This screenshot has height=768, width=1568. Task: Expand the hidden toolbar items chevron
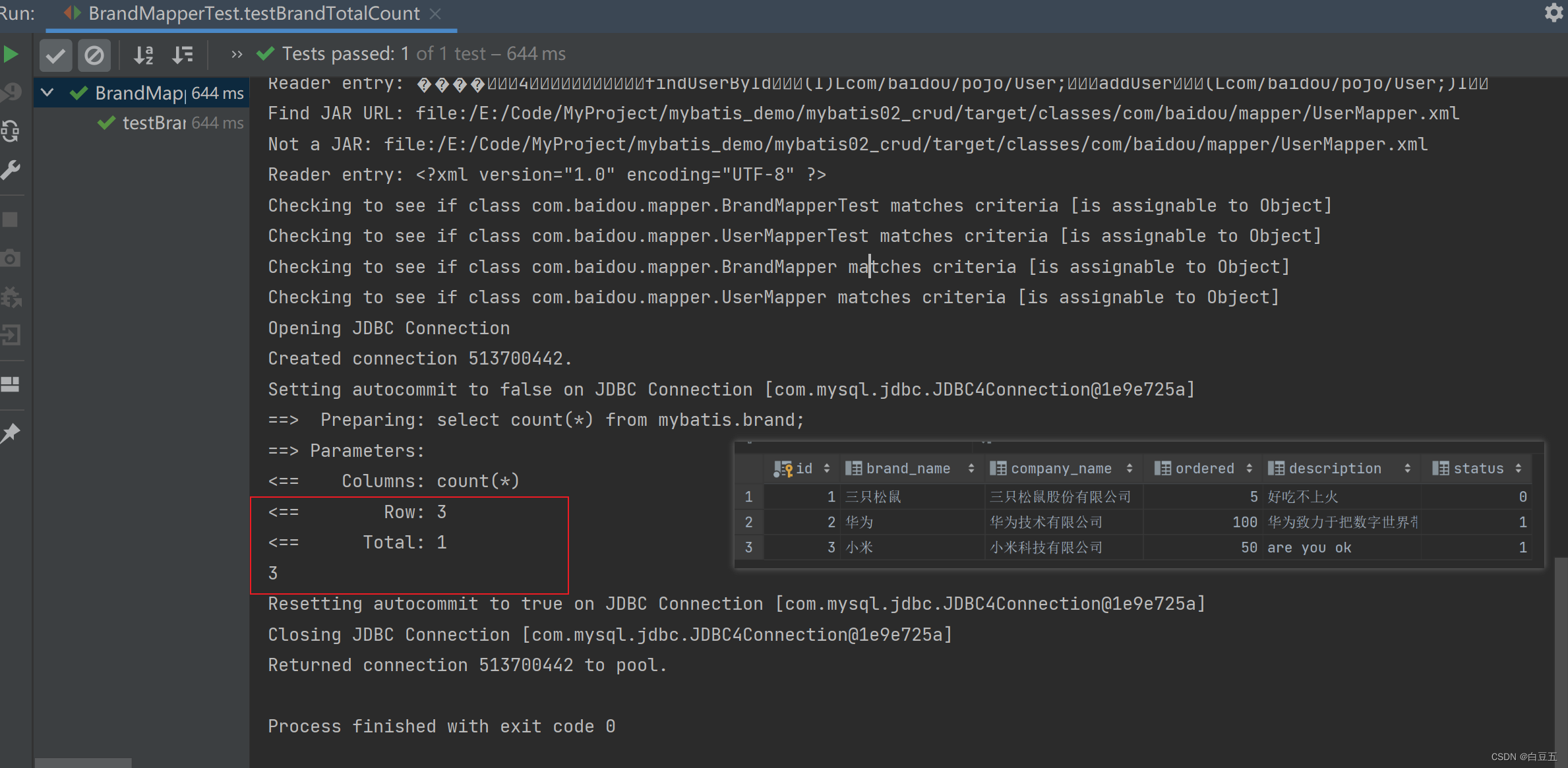tap(236, 55)
